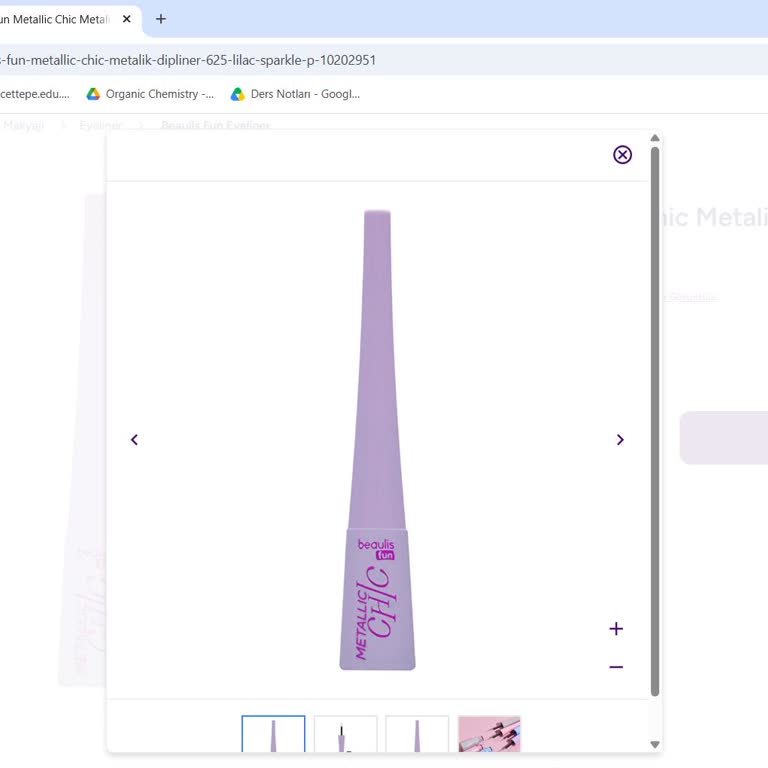The image size is (768, 768).
Task: Click the lightbox scrollbar up arrow
Action: click(x=655, y=138)
